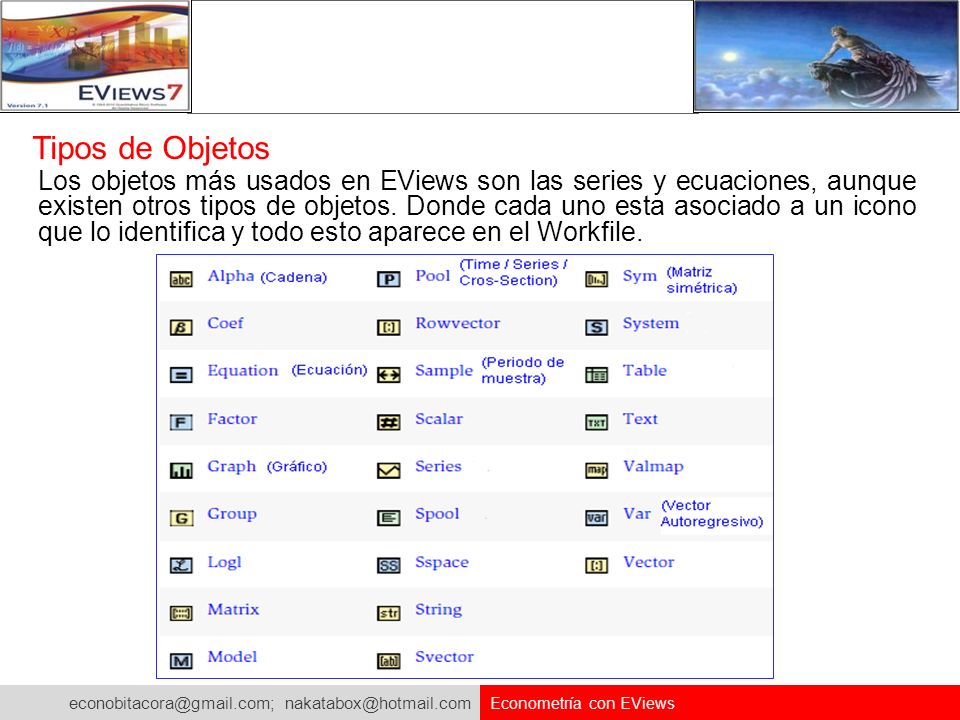
Task: Click the 'Tipos de Objetos' heading
Action: tap(151, 148)
